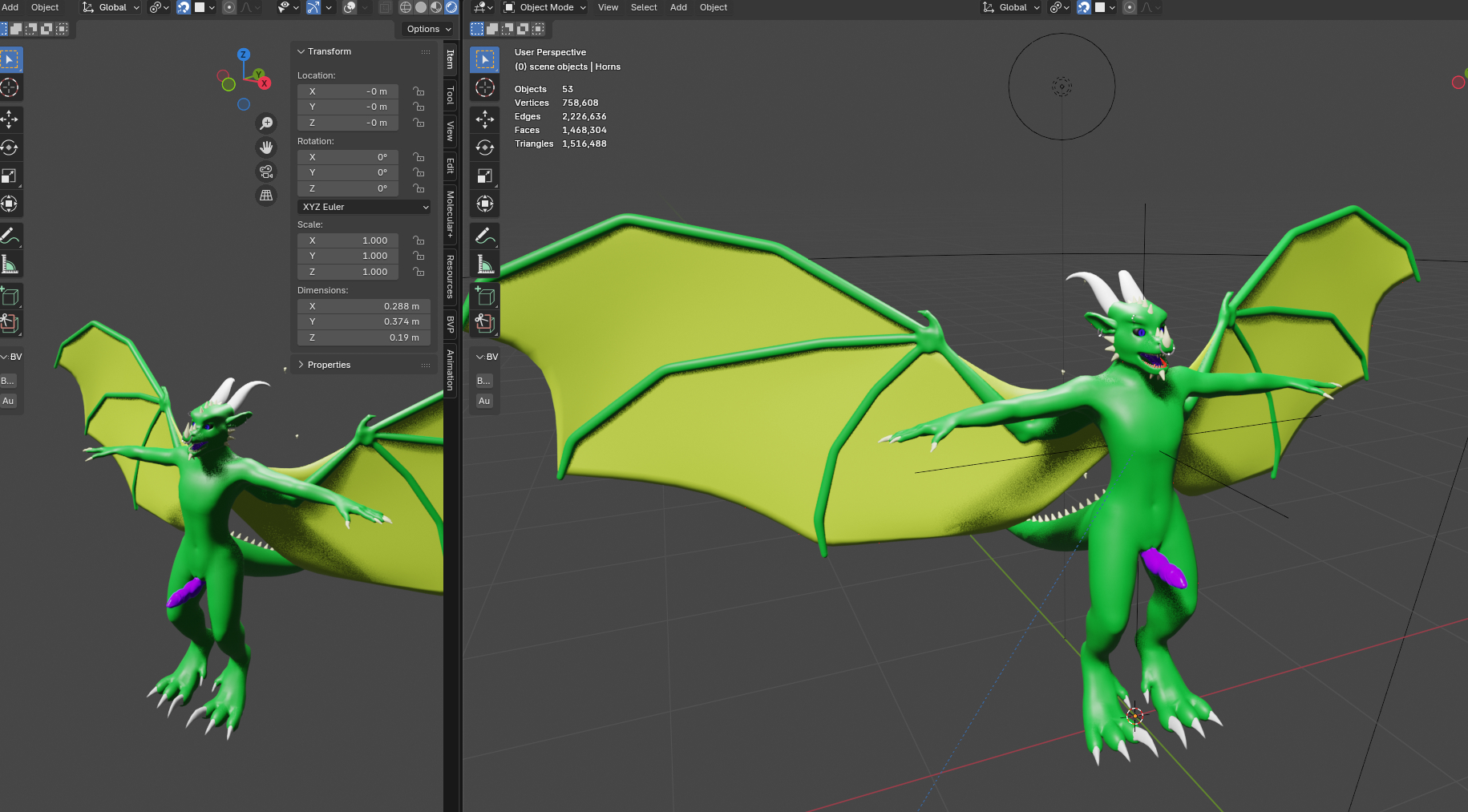
Task: Toggle snapping magnet in left viewport header
Action: (184, 7)
